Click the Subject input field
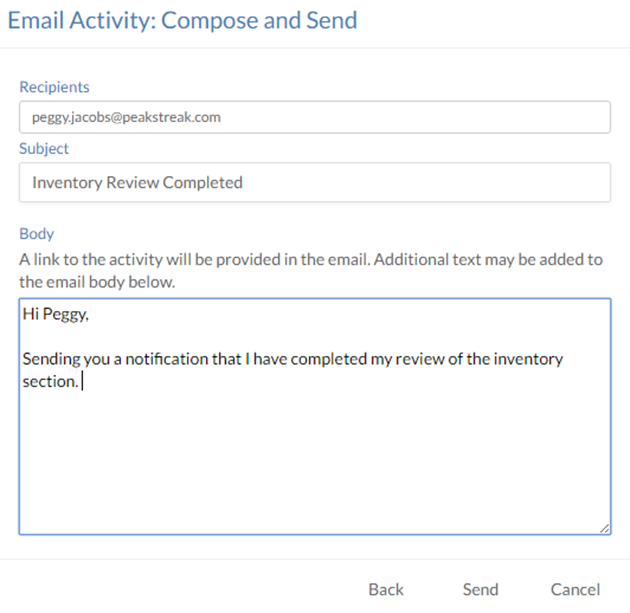Image resolution: width=630 pixels, height=613 pixels. click(x=314, y=183)
